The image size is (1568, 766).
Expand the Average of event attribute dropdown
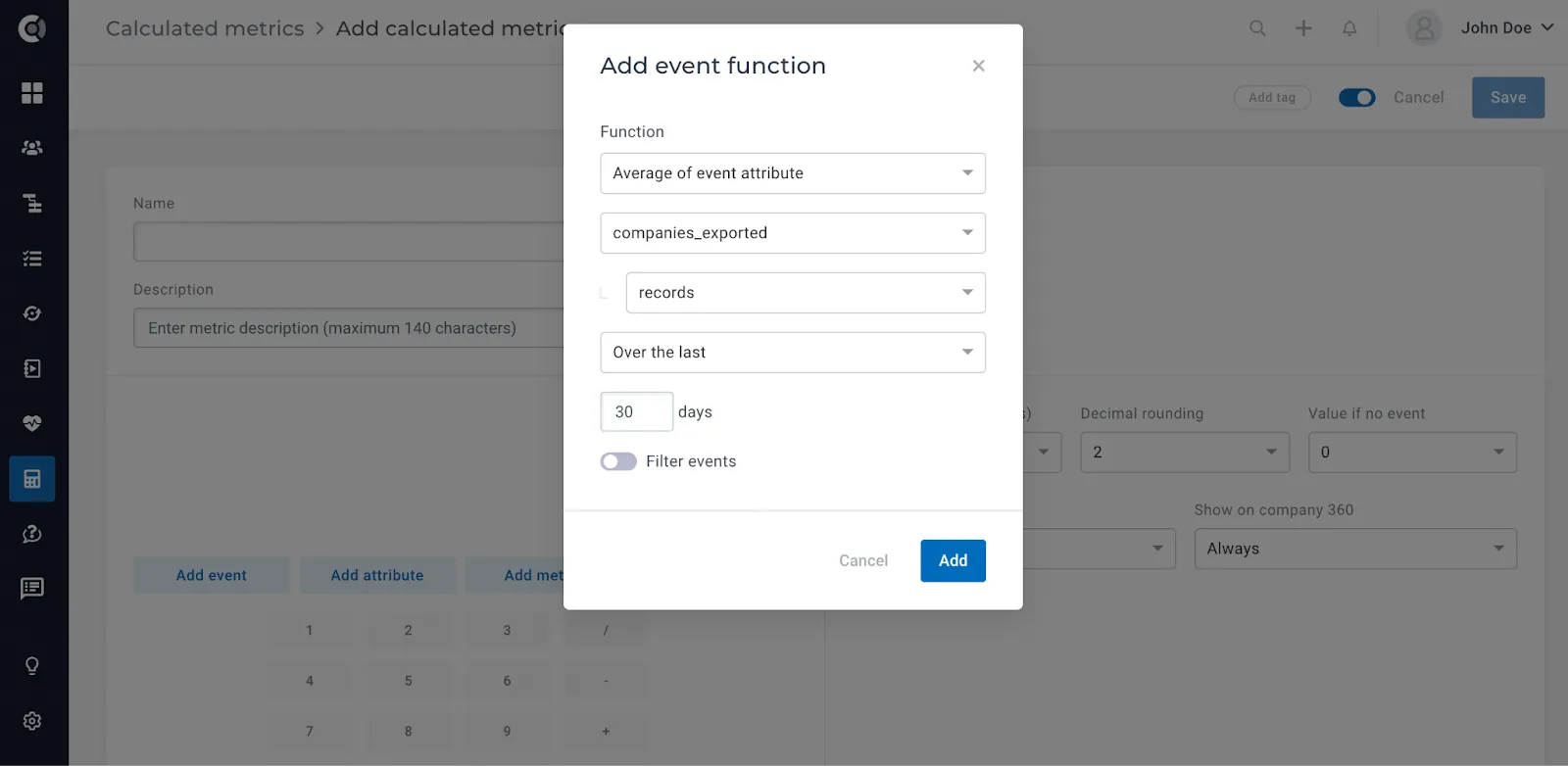pyautogui.click(x=793, y=173)
